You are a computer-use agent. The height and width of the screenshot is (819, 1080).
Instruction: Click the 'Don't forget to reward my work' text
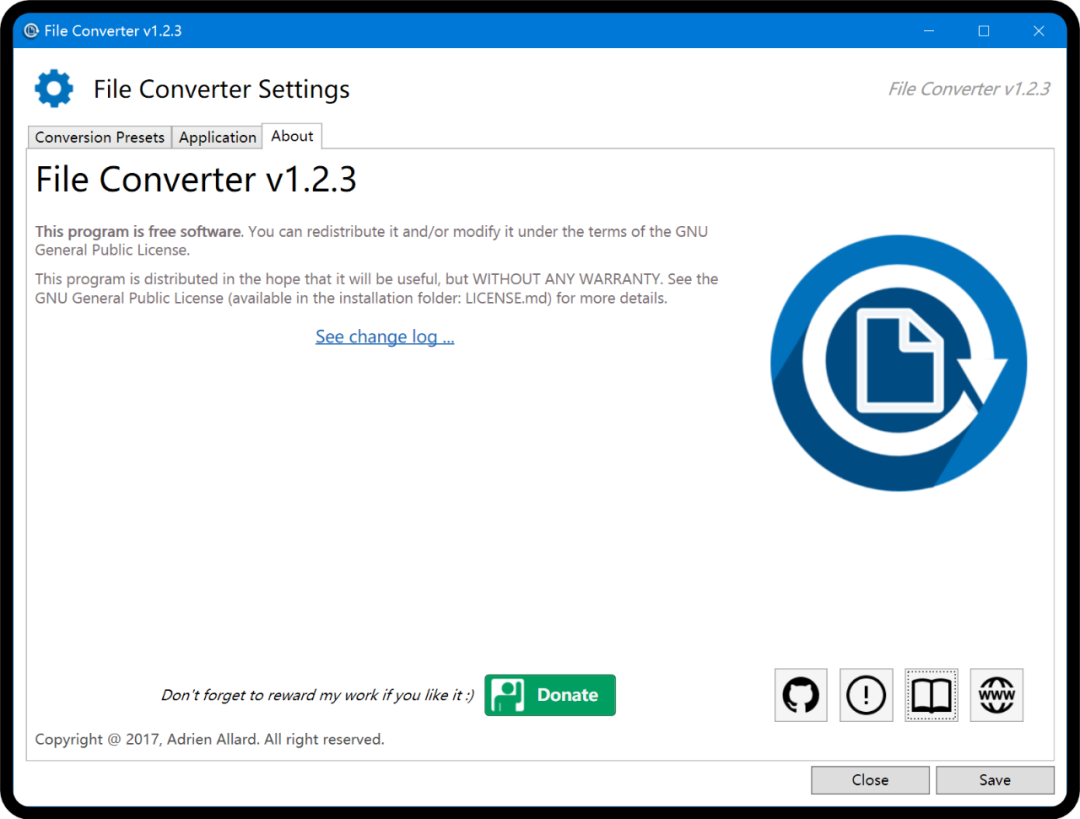coord(318,695)
